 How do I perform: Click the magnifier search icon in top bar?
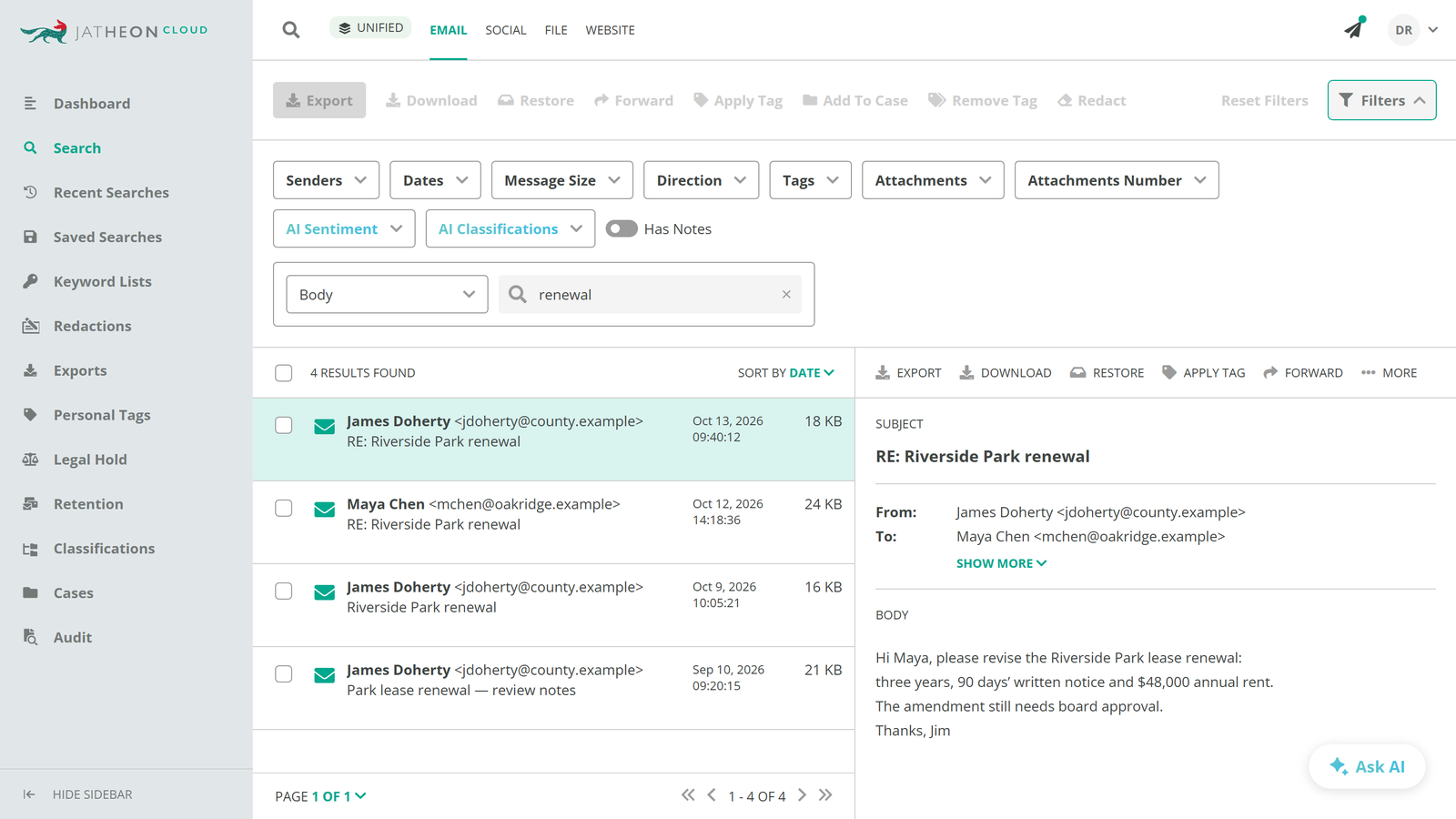click(x=291, y=30)
